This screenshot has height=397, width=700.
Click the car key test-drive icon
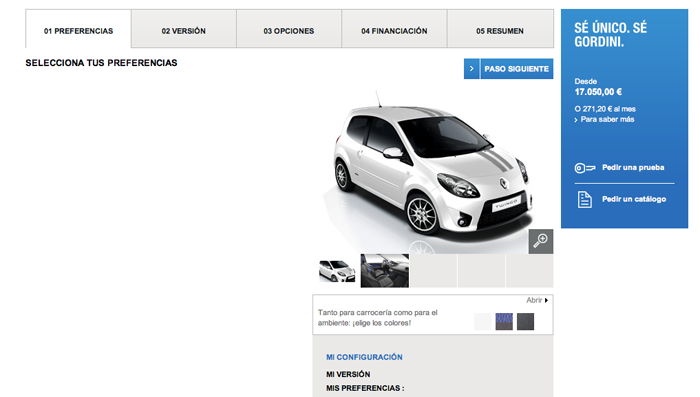click(585, 168)
